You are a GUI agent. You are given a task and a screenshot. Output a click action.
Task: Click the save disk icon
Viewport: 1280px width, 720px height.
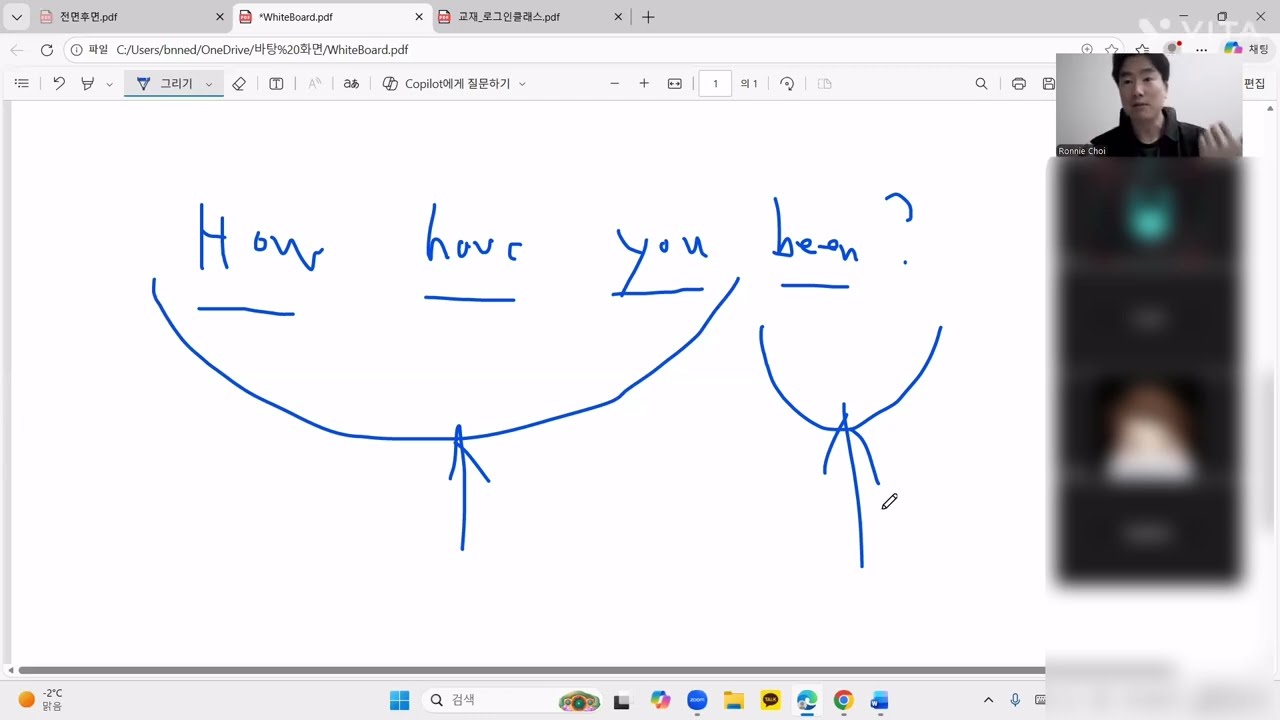click(1048, 84)
